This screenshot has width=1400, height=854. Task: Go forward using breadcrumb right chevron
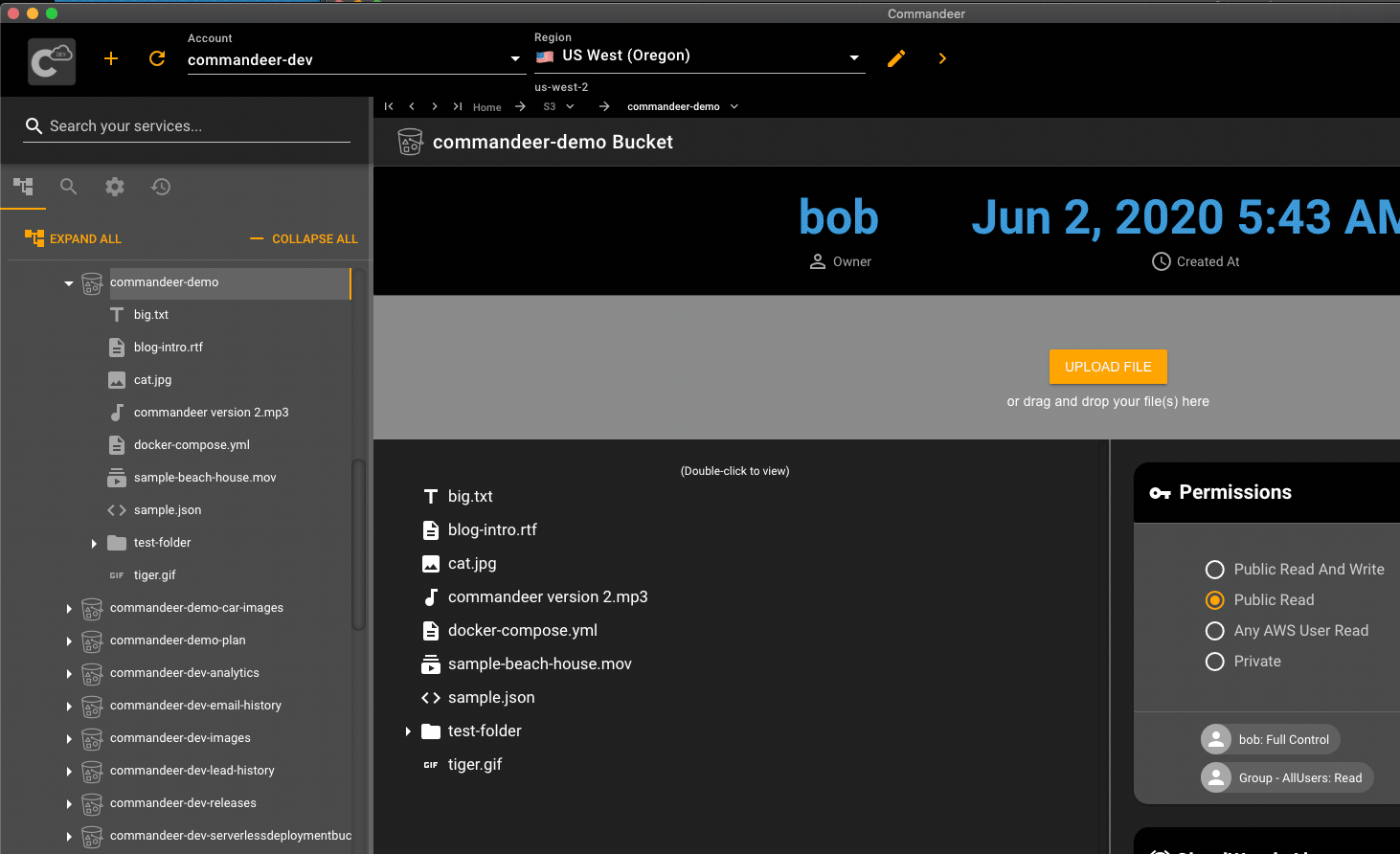coord(435,106)
